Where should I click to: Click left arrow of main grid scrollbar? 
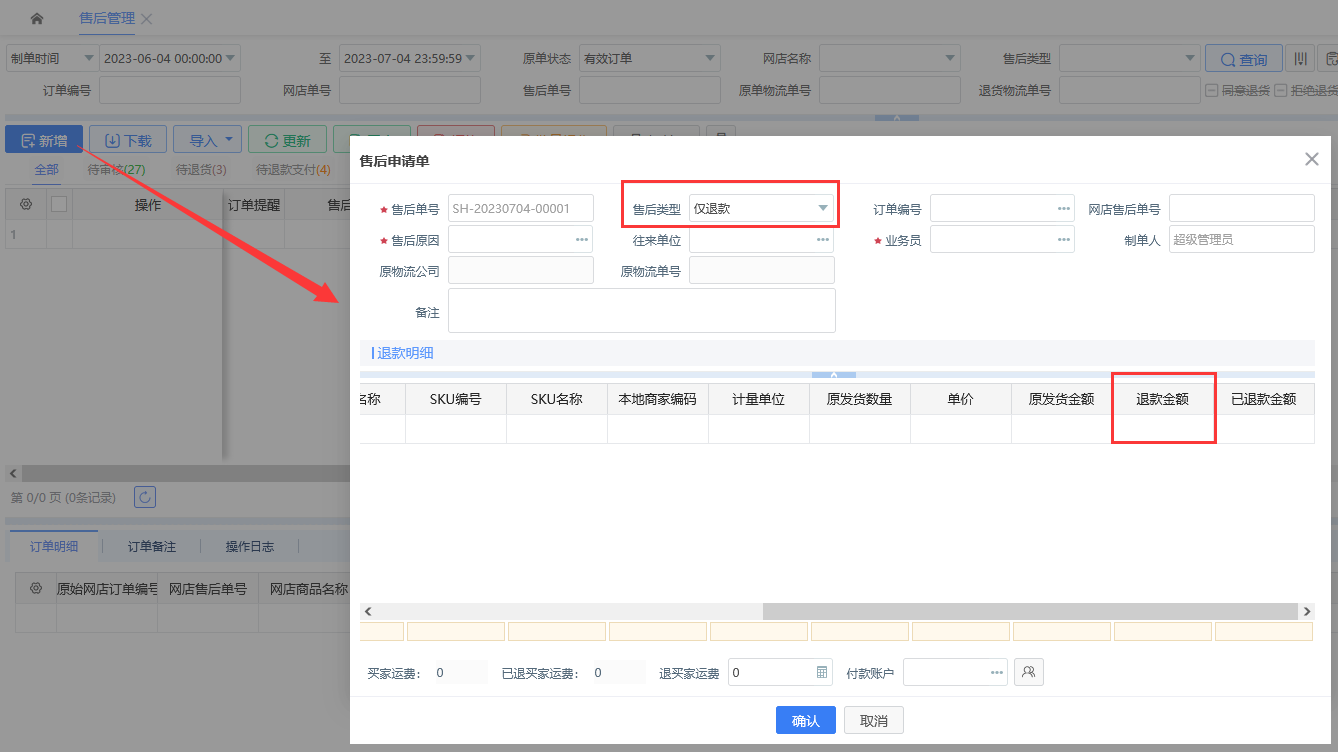(x=12, y=473)
